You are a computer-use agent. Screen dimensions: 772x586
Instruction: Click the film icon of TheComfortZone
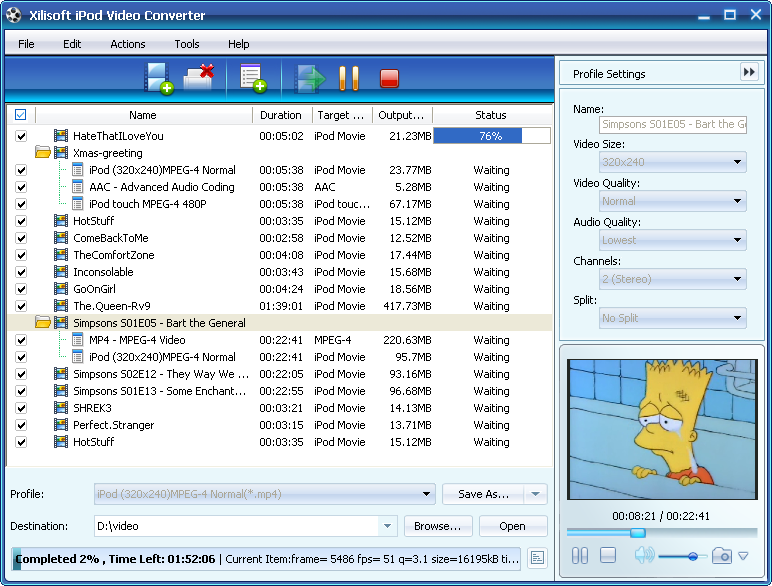pos(61,255)
